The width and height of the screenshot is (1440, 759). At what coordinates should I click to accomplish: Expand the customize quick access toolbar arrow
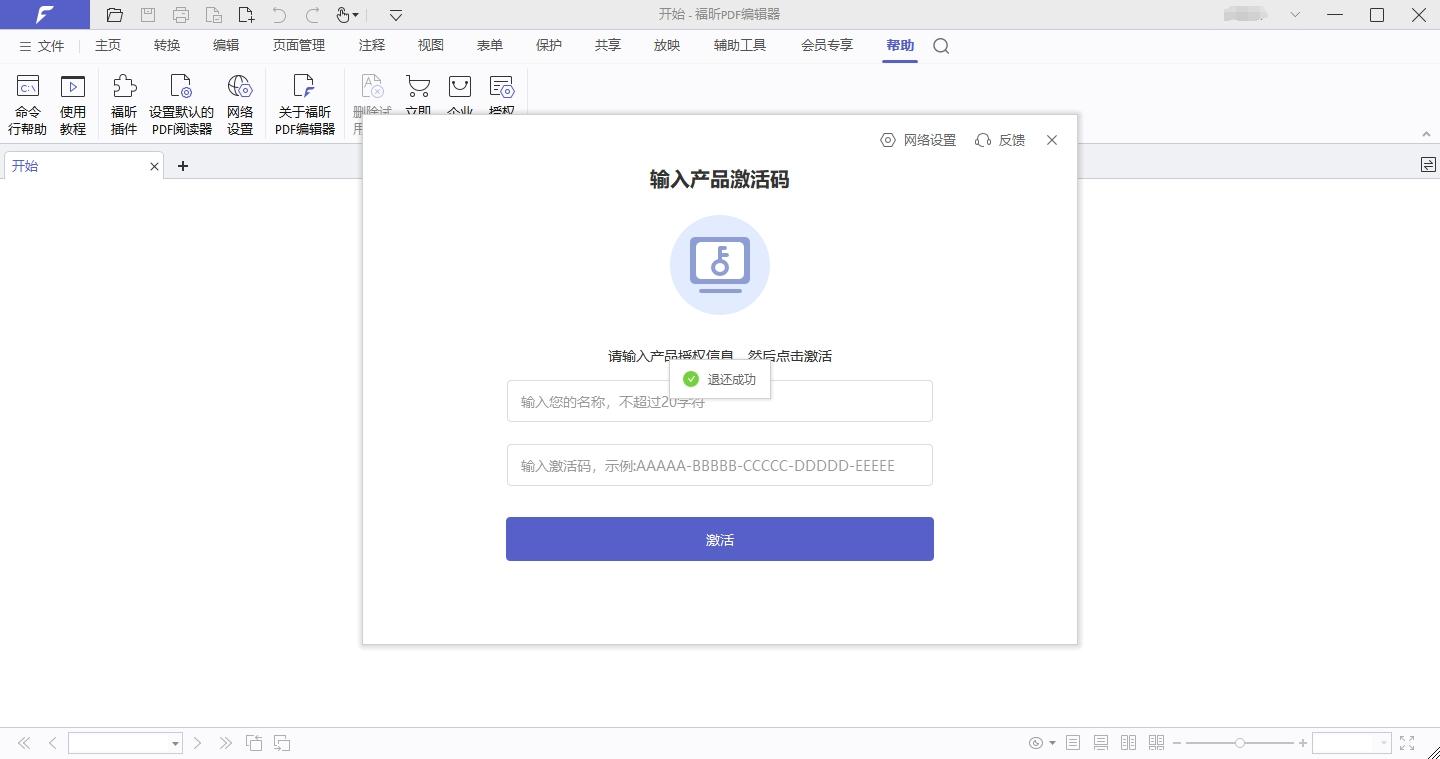396,15
